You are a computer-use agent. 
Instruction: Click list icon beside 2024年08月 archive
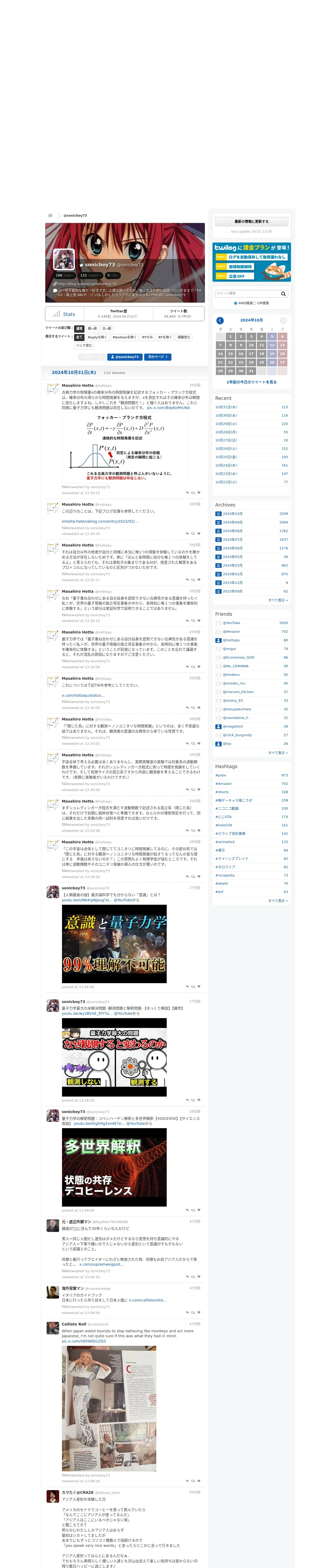click(218, 531)
